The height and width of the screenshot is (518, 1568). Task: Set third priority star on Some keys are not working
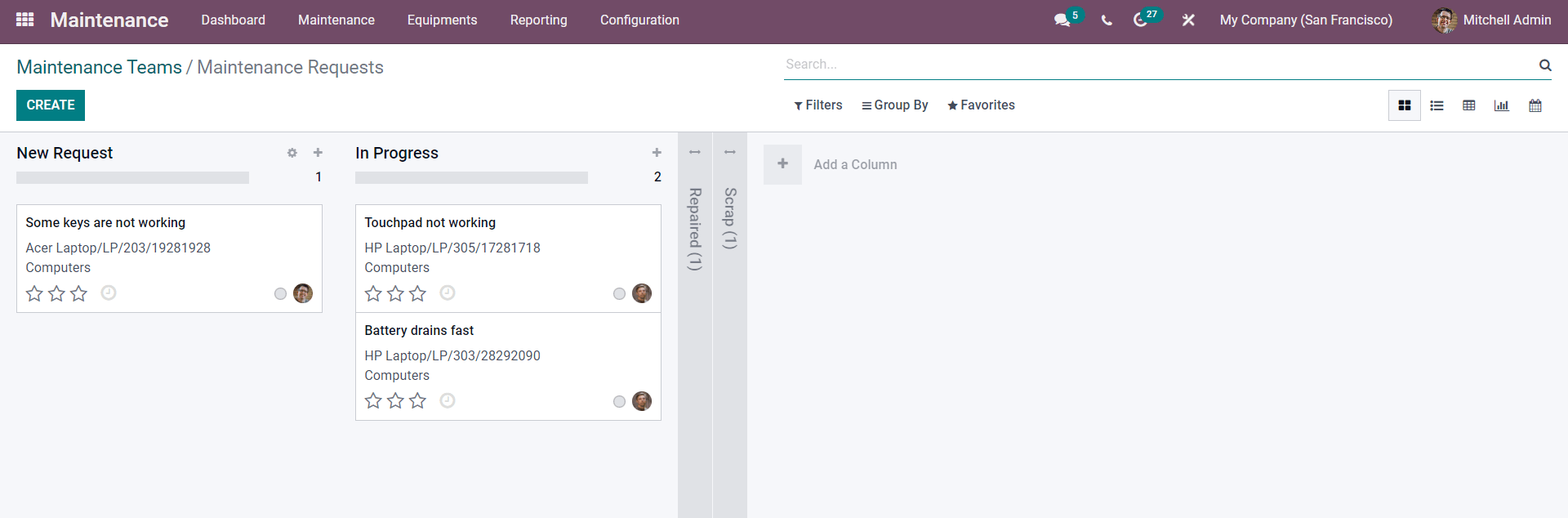78,293
